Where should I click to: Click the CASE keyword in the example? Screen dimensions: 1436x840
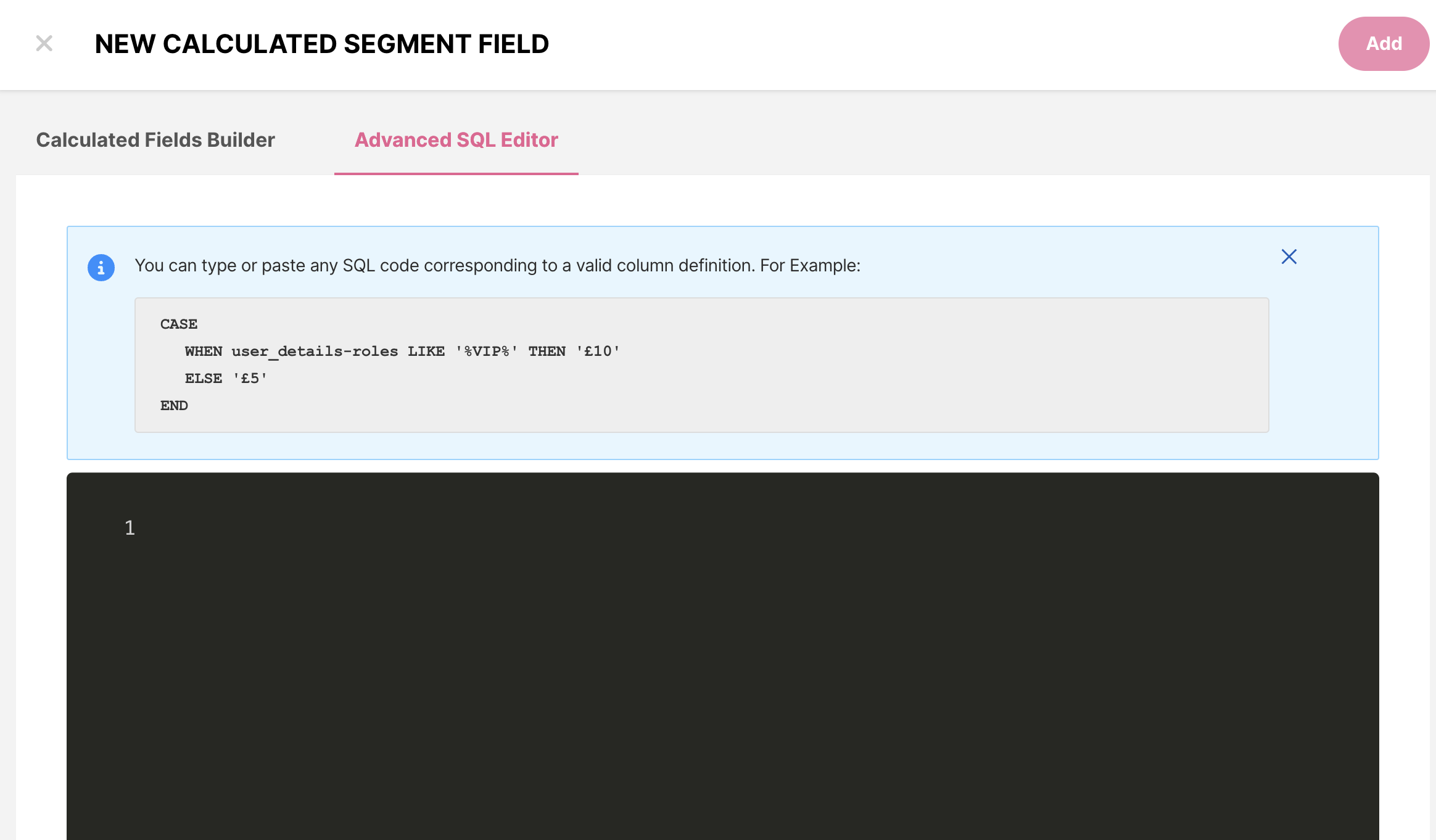coord(179,324)
